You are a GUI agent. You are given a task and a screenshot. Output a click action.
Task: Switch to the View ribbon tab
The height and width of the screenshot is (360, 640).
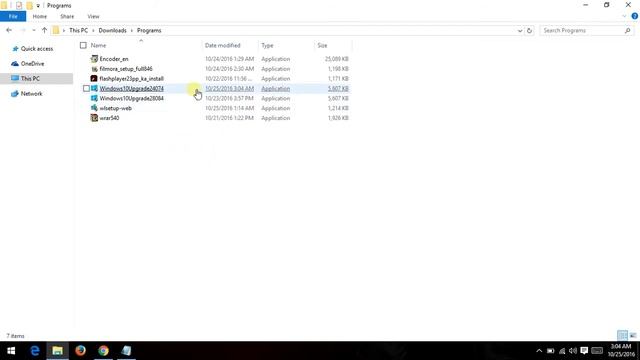coord(93,16)
